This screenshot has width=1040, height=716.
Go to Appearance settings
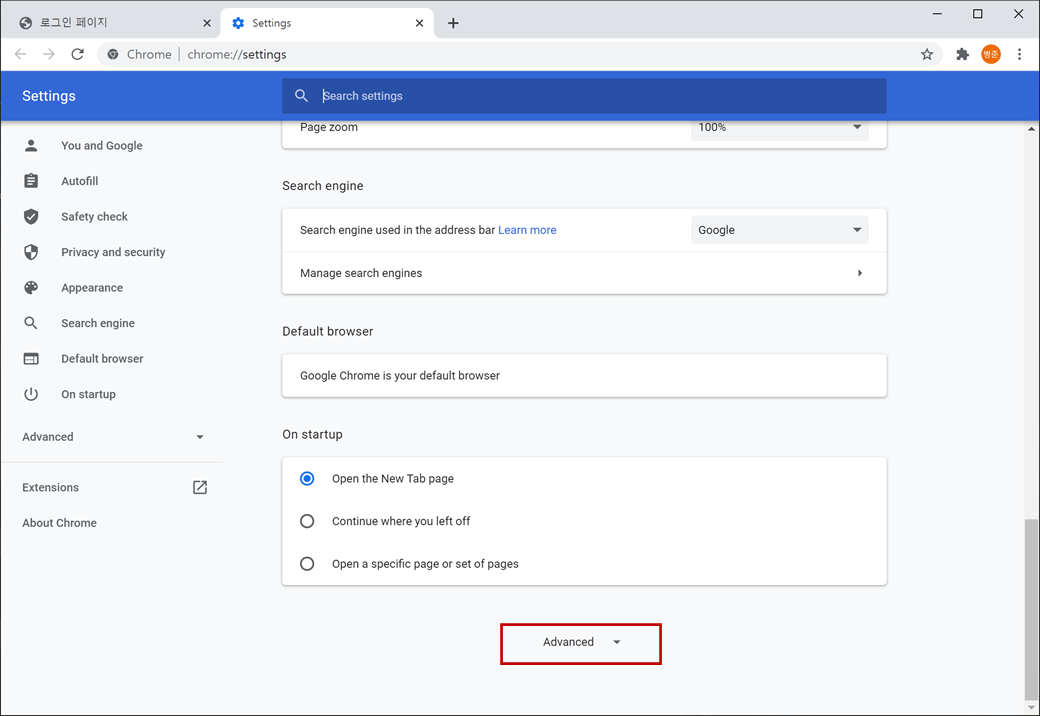coord(92,288)
